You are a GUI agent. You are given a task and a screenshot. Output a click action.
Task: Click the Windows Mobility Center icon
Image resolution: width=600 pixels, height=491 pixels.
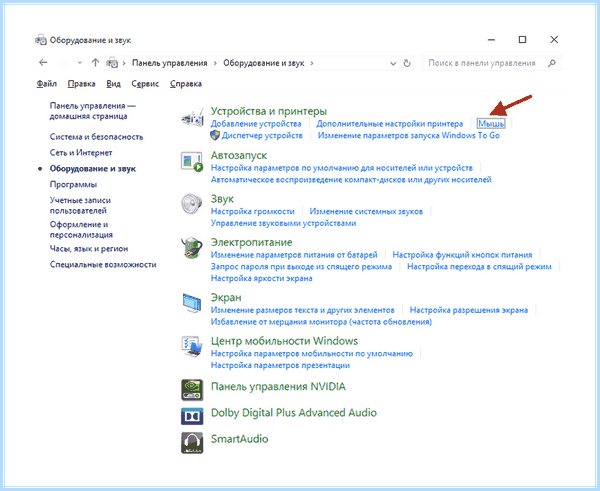point(192,347)
